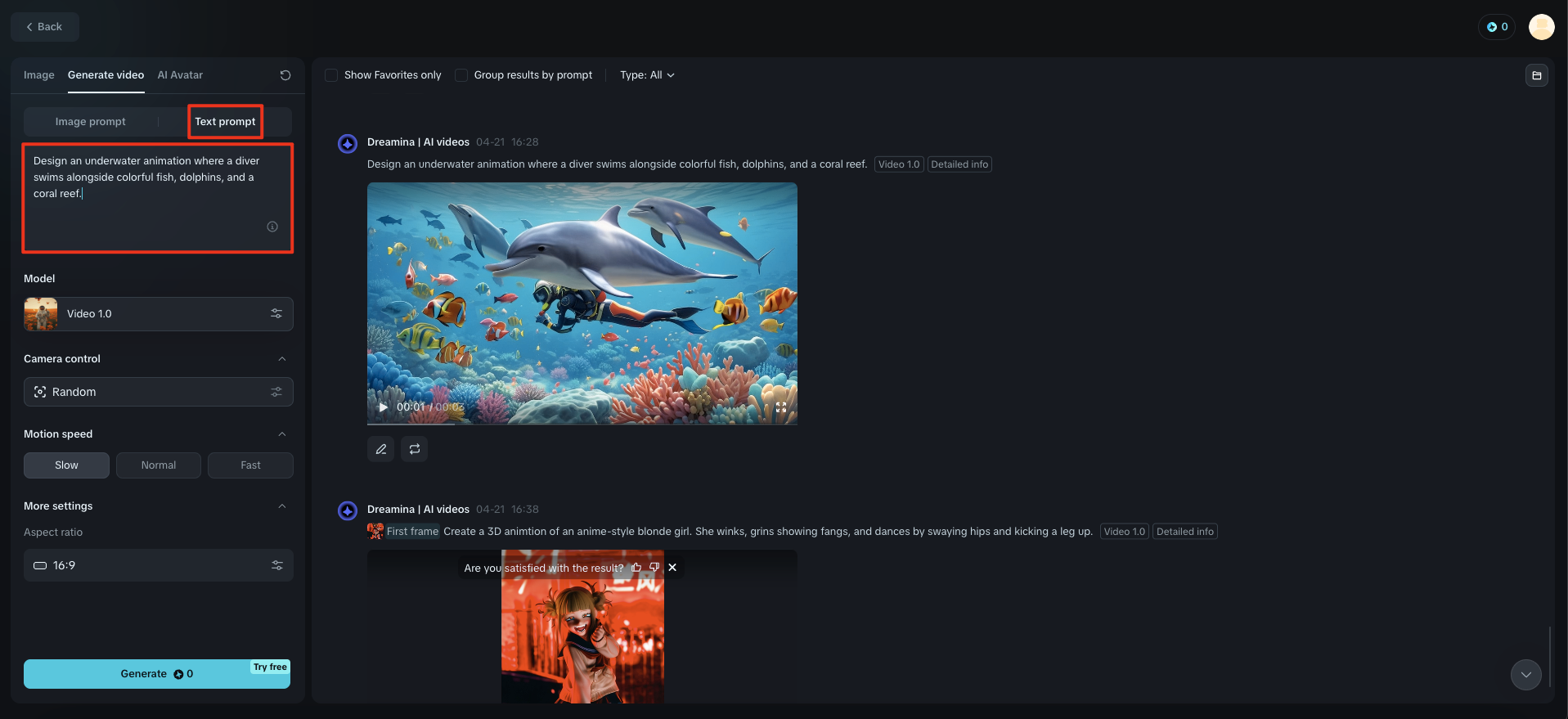Click the edit pencil icon under underwater video
The image size is (1568, 719).
coord(381,449)
